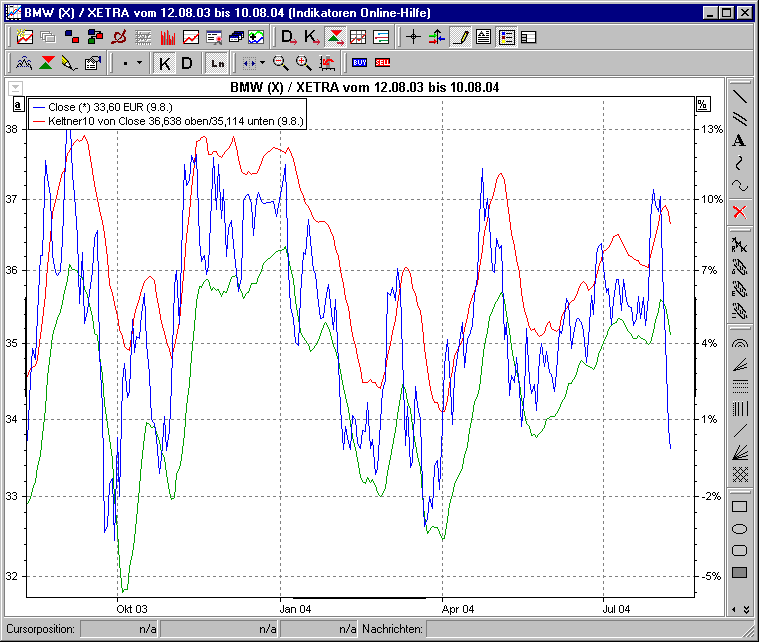Select the rectangle shape tool
This screenshot has height=642, width=759.
[739, 506]
